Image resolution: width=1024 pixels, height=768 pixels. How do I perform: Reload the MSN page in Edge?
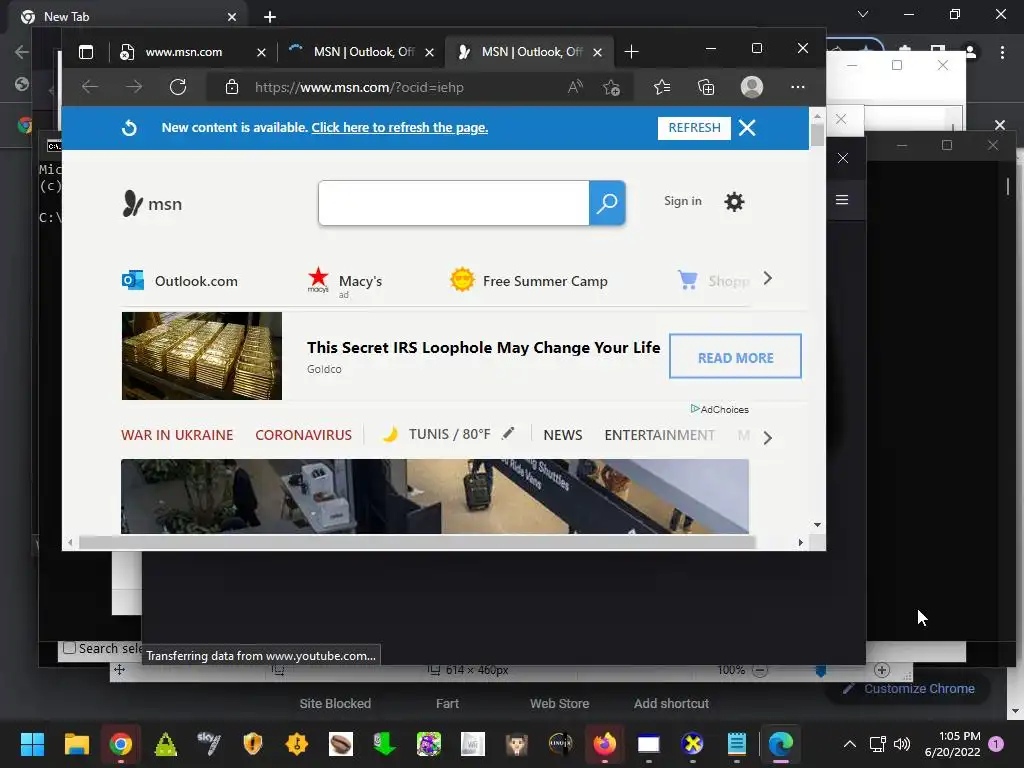pyautogui.click(x=178, y=87)
